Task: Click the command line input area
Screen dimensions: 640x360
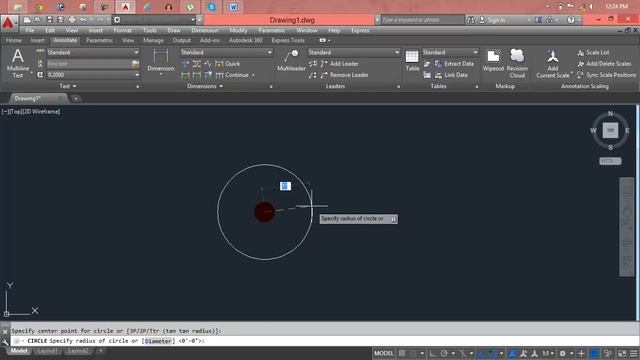Action: pos(324,341)
